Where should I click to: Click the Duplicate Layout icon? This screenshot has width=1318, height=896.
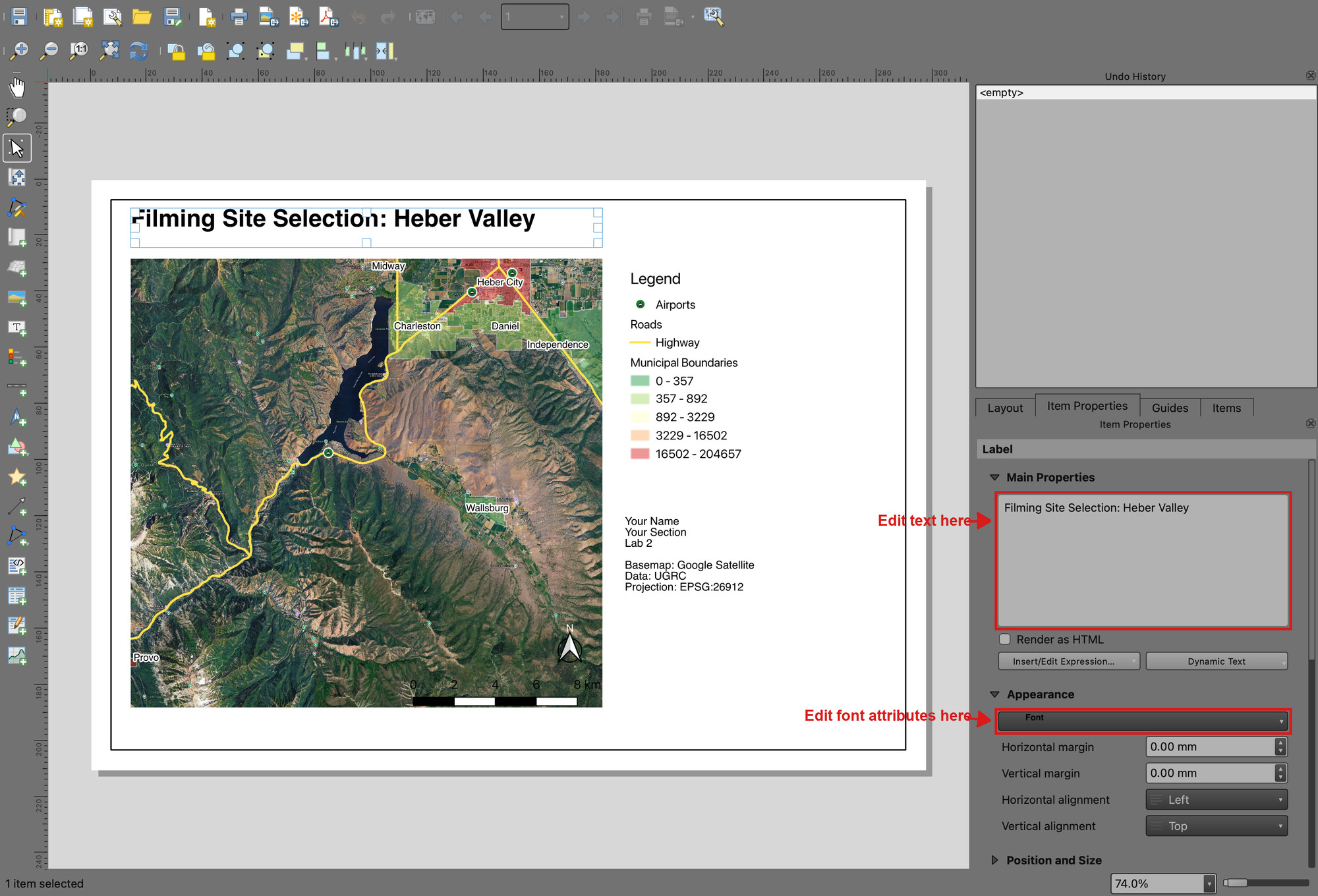tap(83, 16)
